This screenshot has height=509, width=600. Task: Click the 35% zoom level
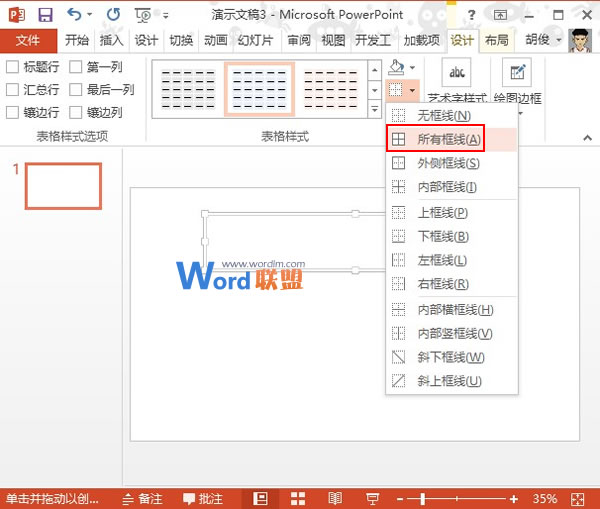pyautogui.click(x=545, y=499)
